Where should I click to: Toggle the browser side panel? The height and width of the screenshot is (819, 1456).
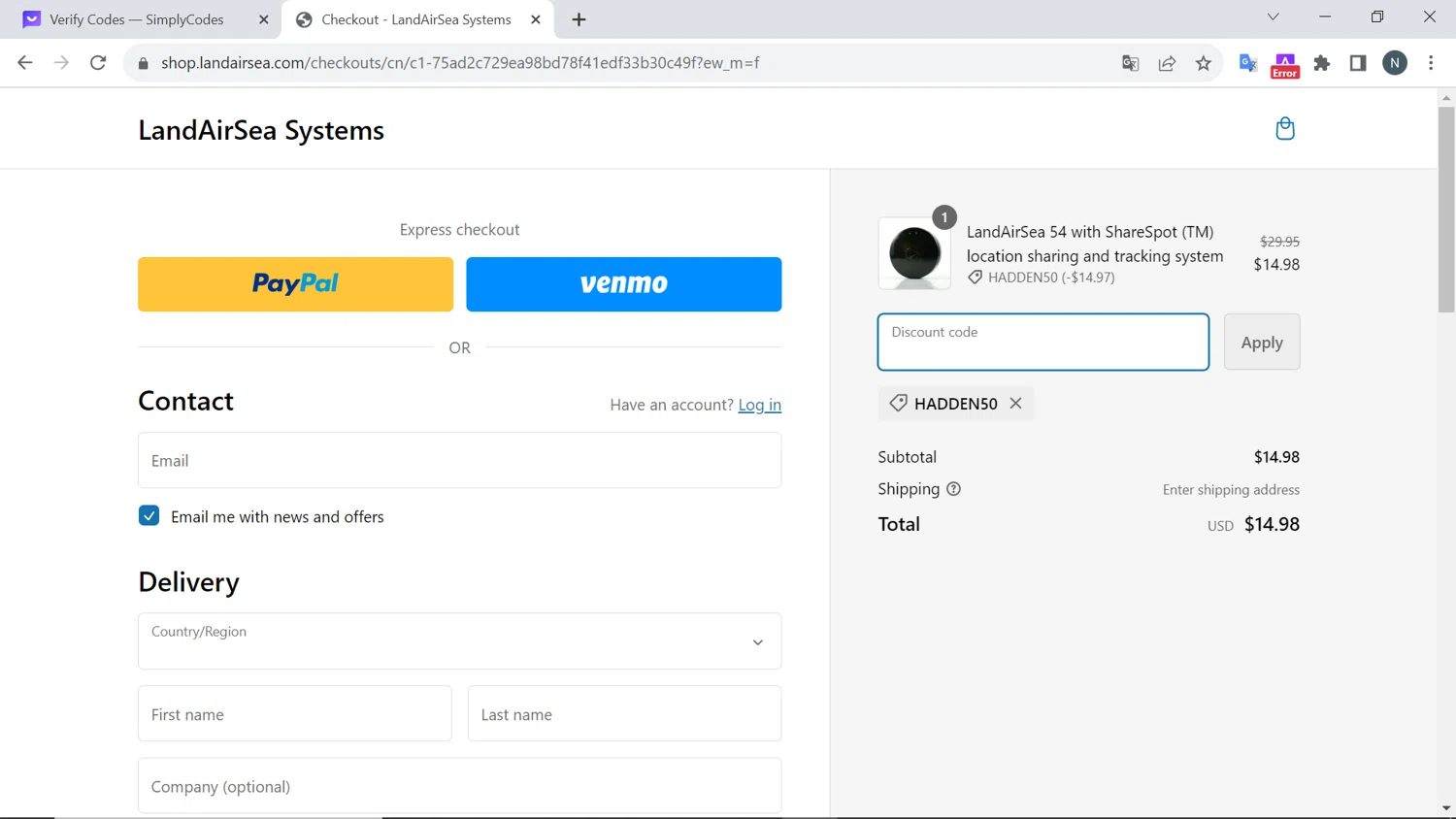1358,63
